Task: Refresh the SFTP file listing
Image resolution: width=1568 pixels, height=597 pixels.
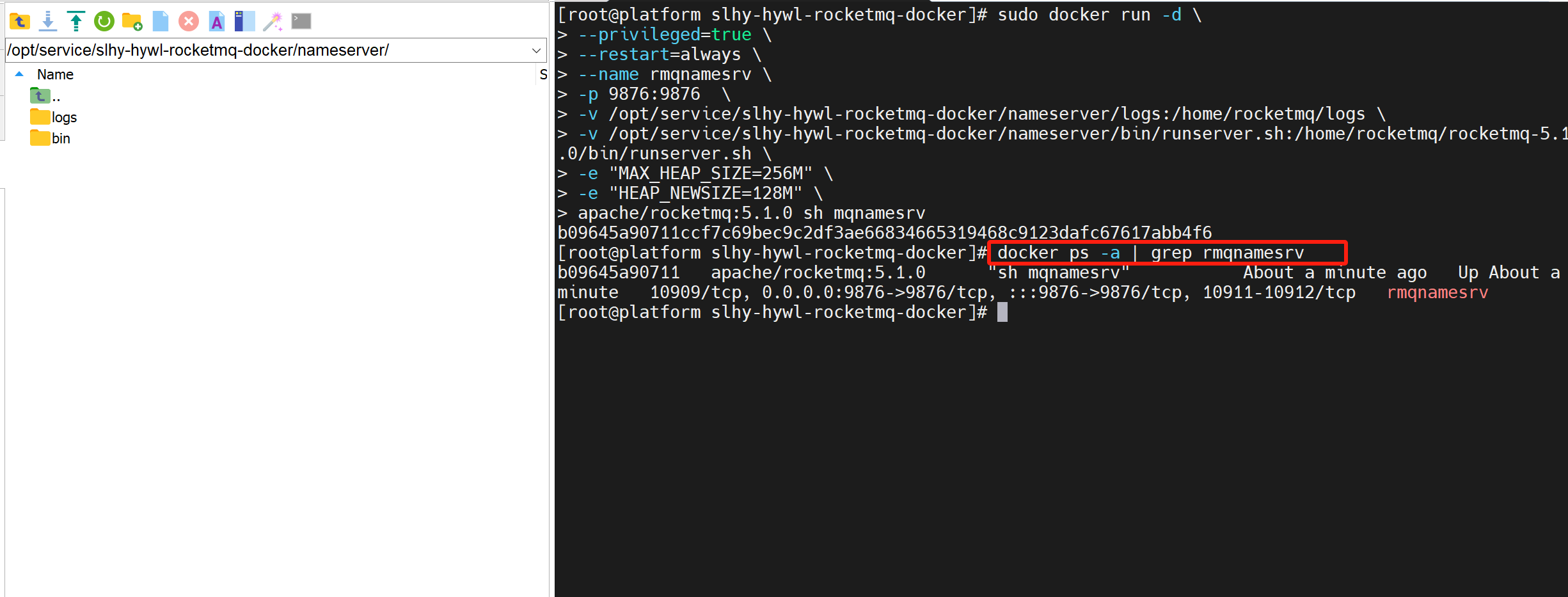Action: [x=104, y=22]
